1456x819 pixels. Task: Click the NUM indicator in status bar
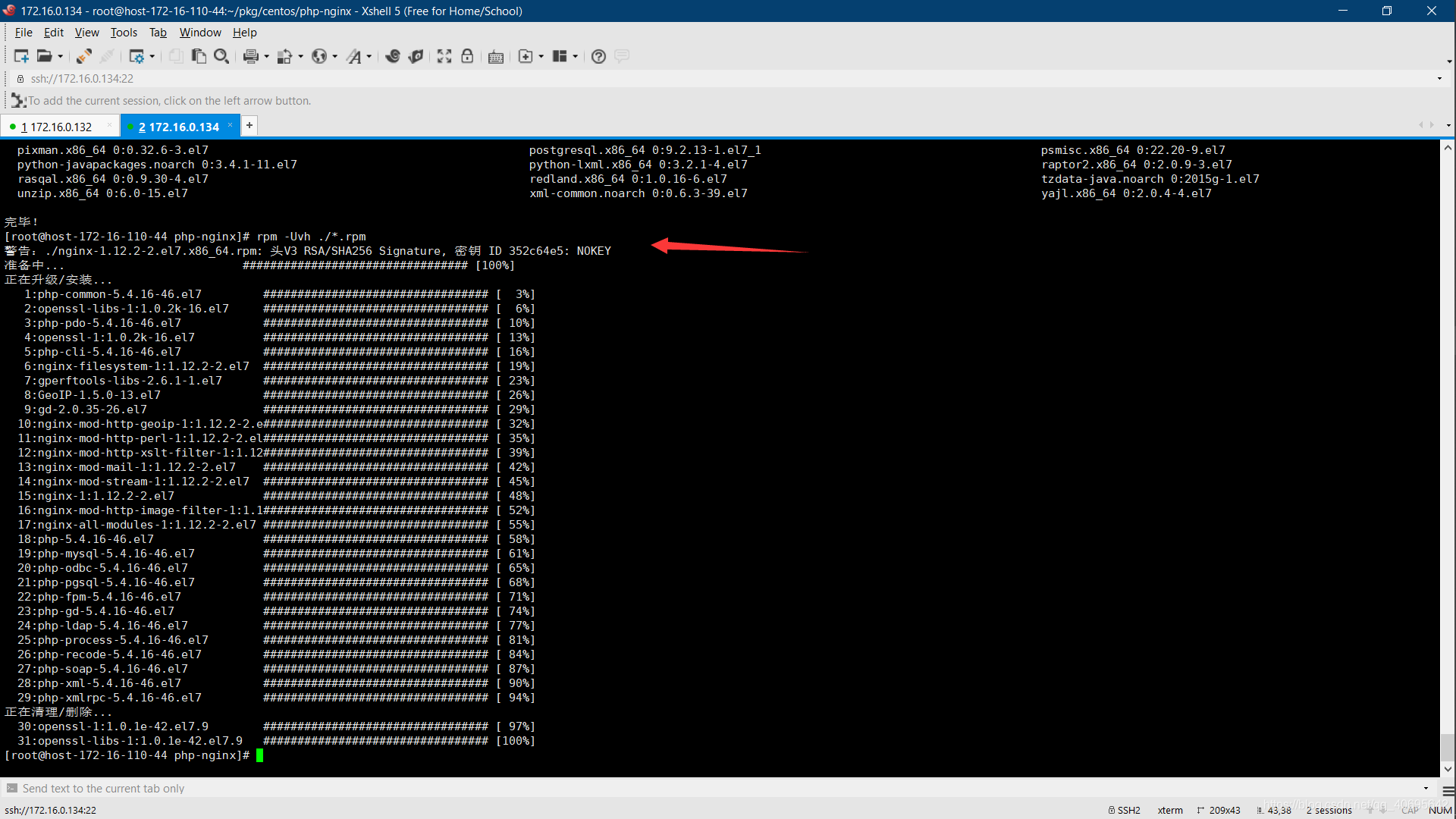point(1440,810)
